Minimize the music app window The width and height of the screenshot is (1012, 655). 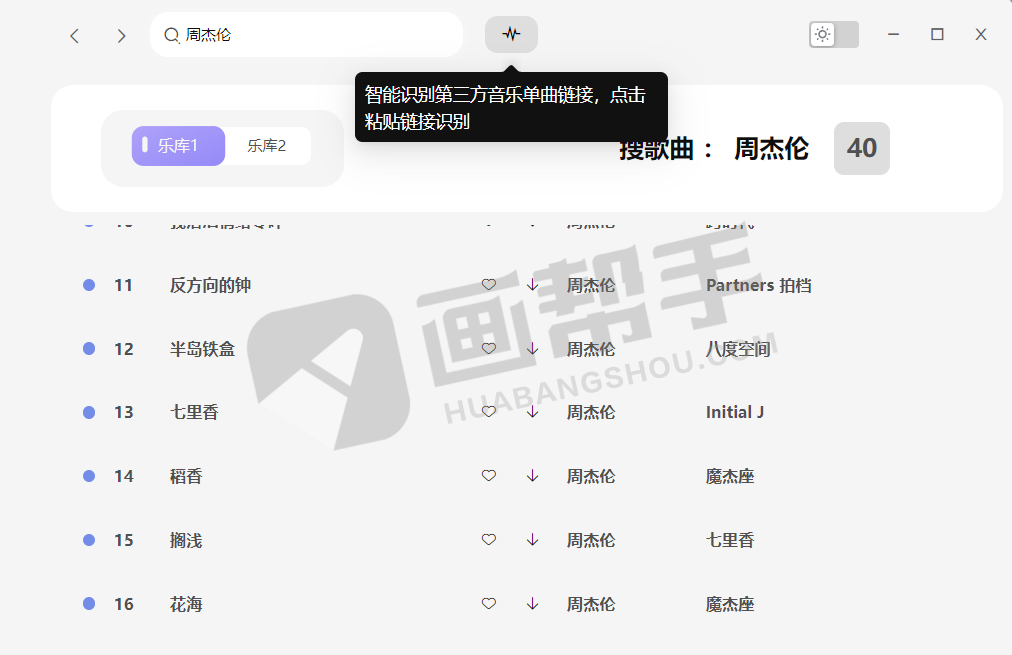pyautogui.click(x=893, y=34)
